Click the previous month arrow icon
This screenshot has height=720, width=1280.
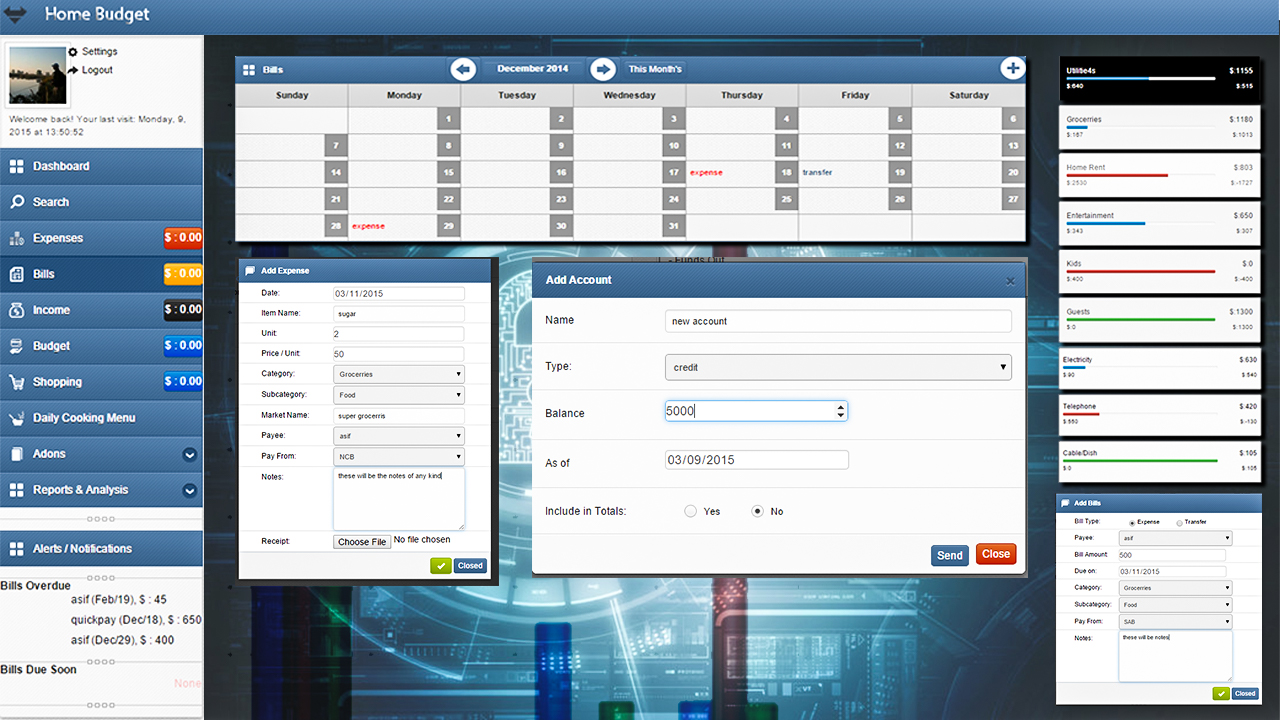tap(462, 69)
